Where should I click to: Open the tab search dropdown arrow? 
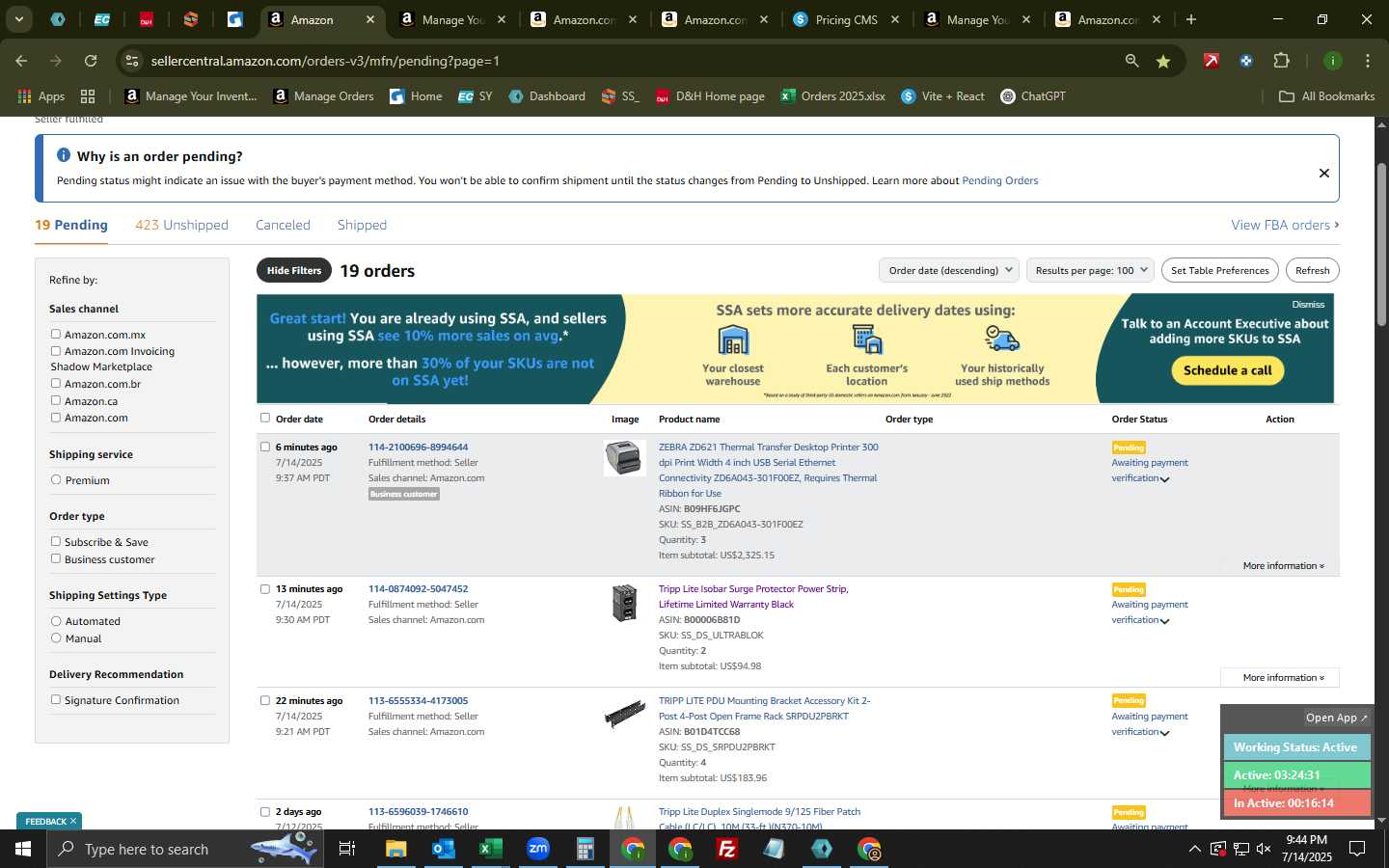pyautogui.click(x=18, y=19)
